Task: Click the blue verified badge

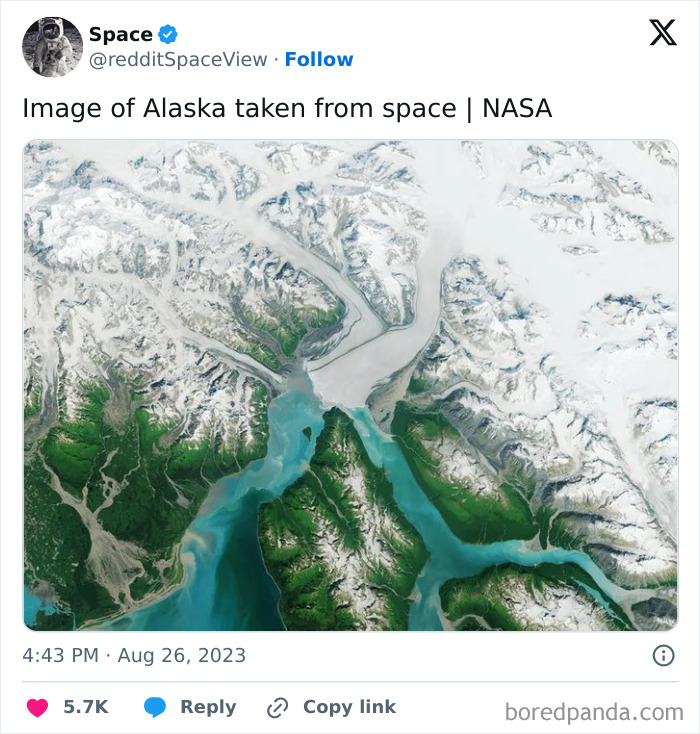Action: [x=169, y=34]
